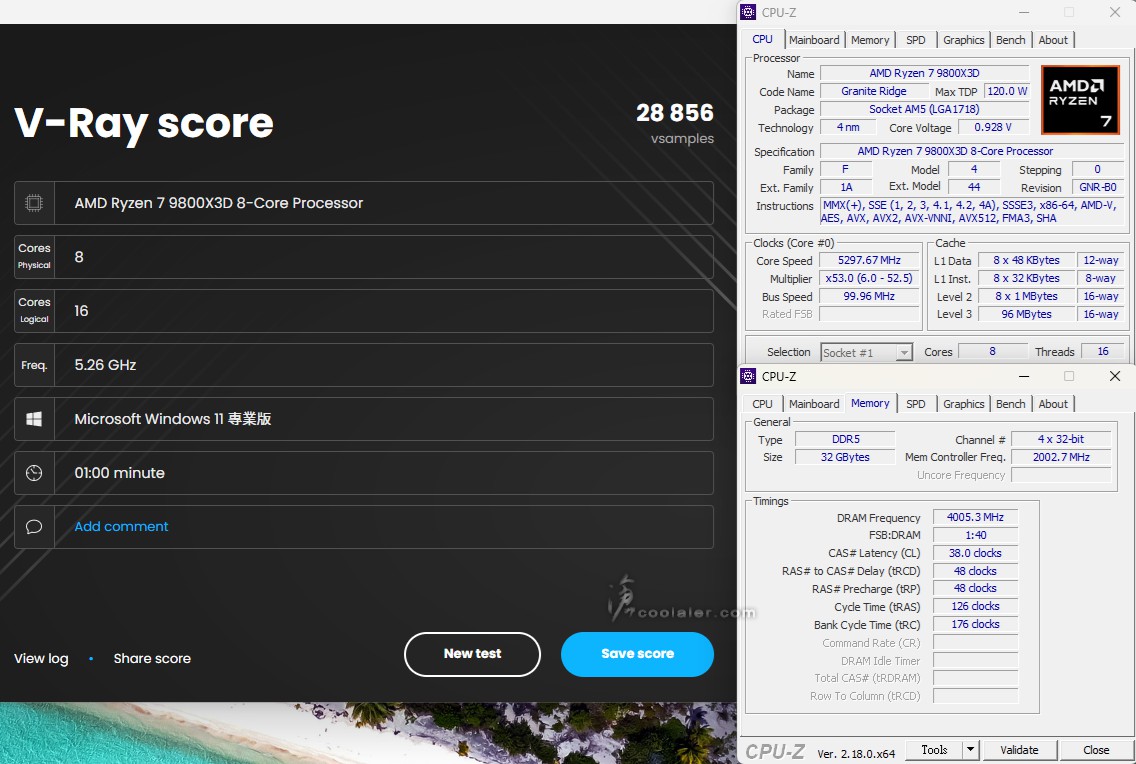Expand the Tools dropdown arrow
Viewport: 1136px width, 764px height.
click(x=969, y=750)
